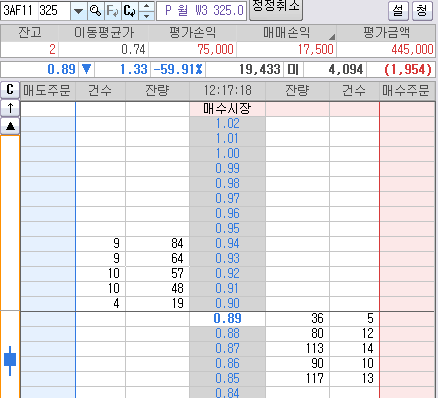Click the blue candlestick indicator
Viewport: 438px width, 398px height.
click(x=10, y=361)
